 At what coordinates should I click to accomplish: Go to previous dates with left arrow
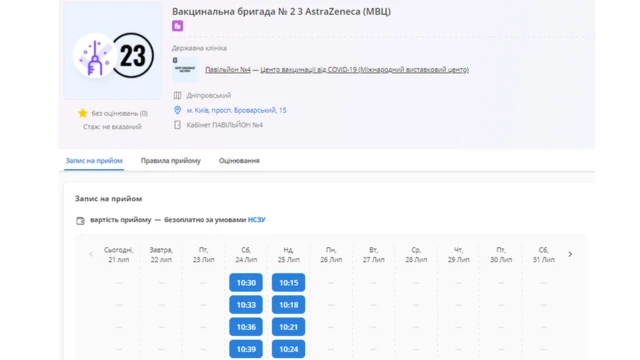pos(91,254)
